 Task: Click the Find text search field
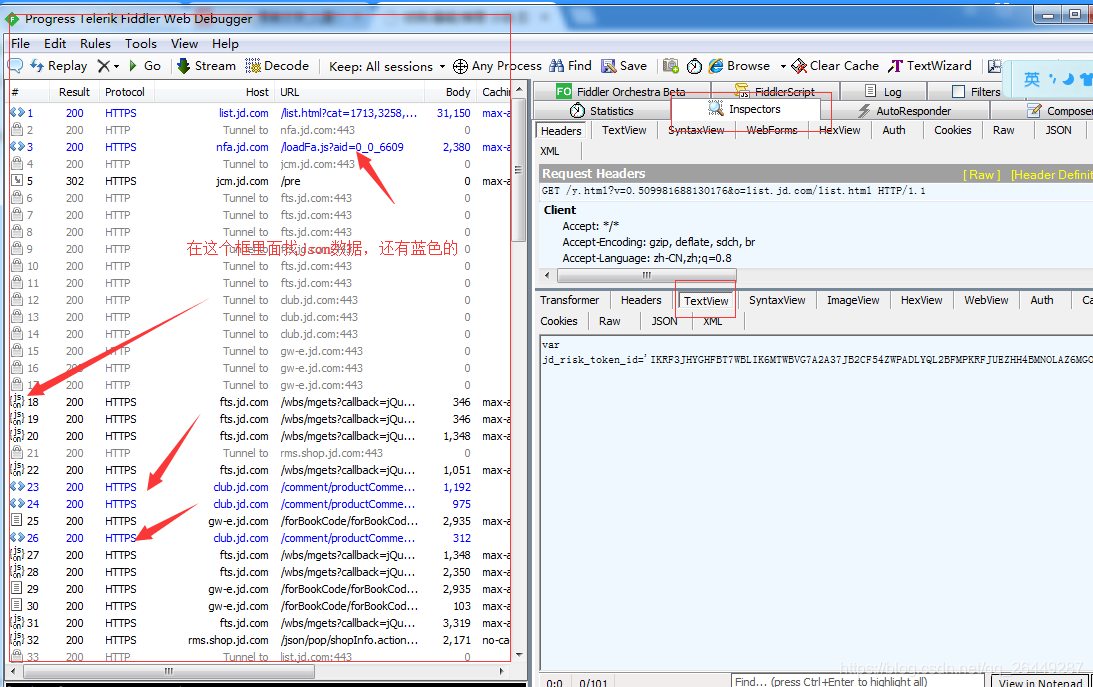(x=857, y=681)
